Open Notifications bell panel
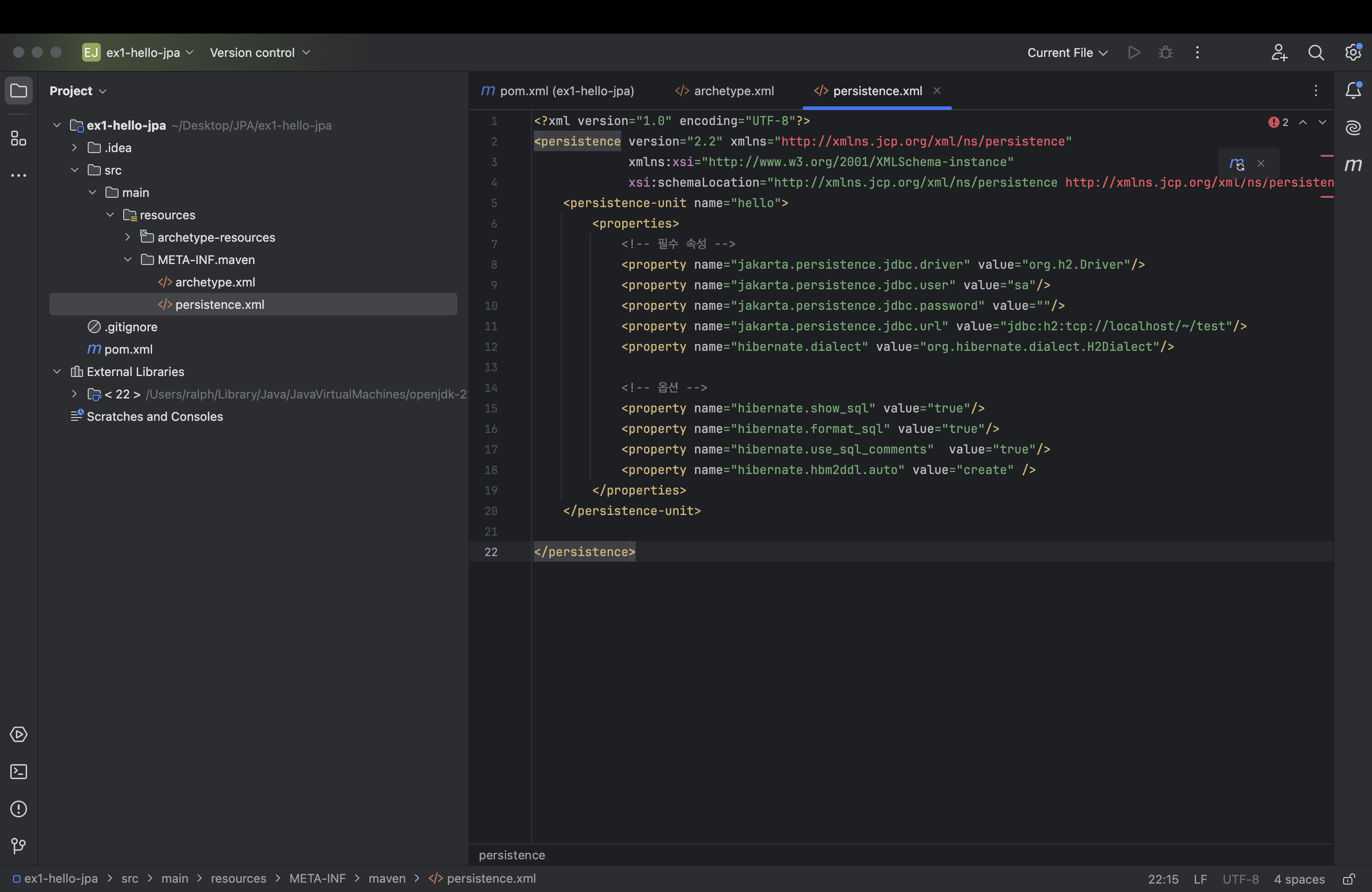This screenshot has width=1372, height=892. coord(1353,91)
